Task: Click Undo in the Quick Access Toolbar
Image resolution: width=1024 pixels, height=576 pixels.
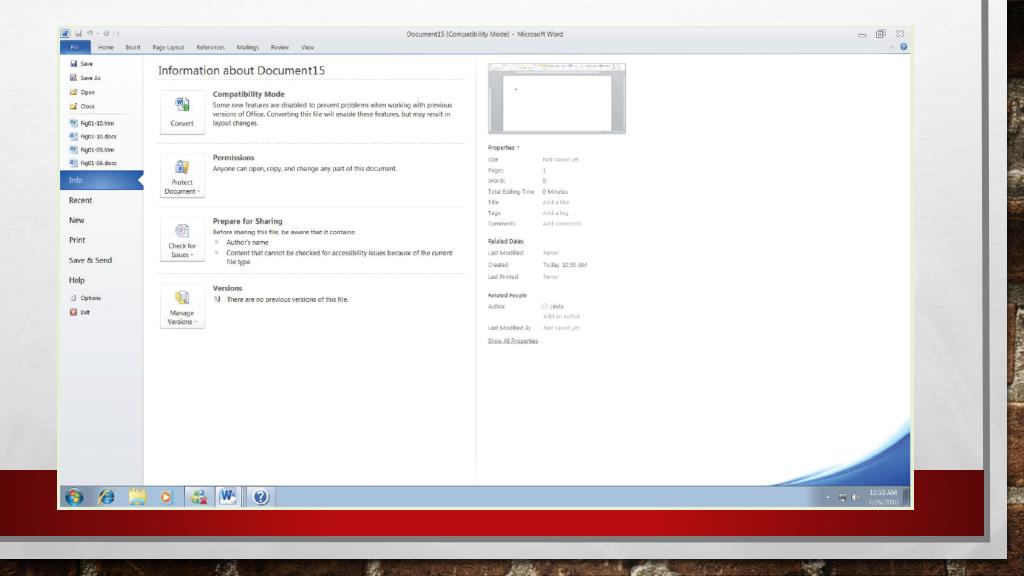Action: point(90,33)
